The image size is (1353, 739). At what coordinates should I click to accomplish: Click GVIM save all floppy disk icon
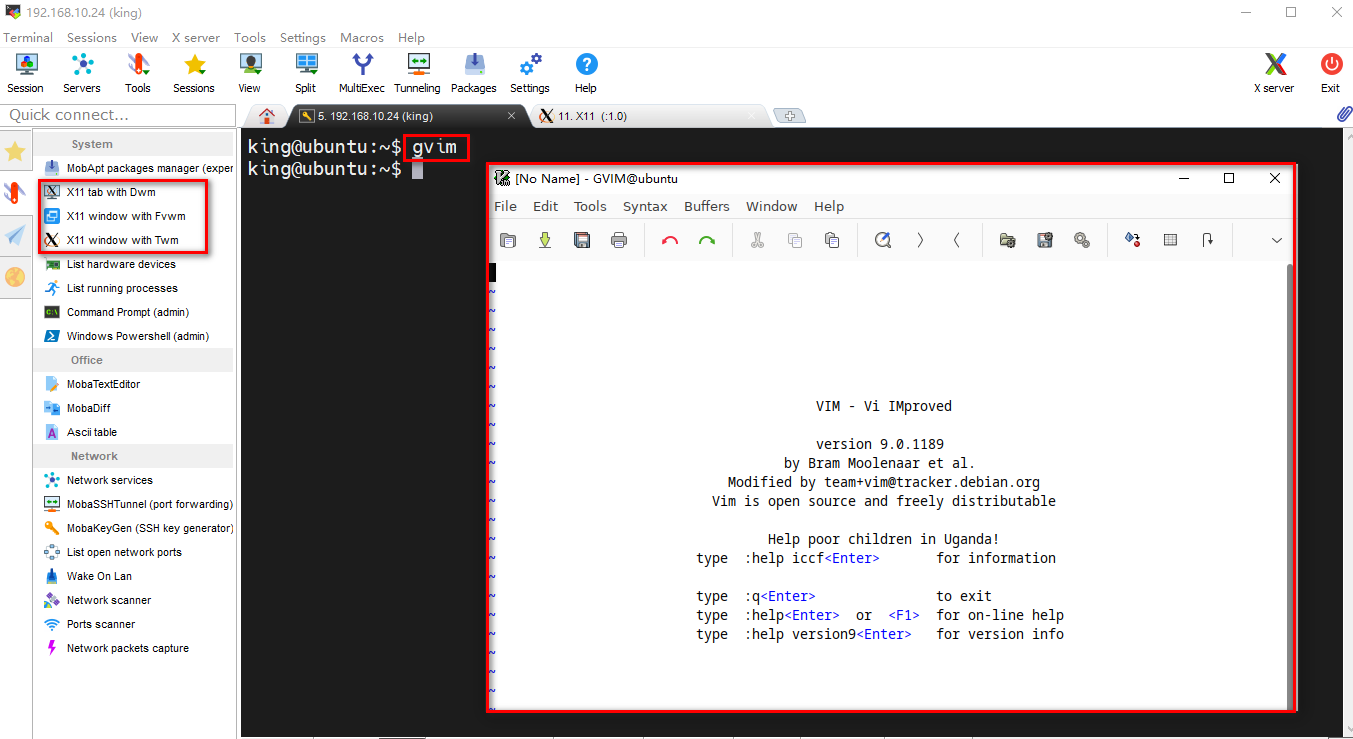click(582, 240)
